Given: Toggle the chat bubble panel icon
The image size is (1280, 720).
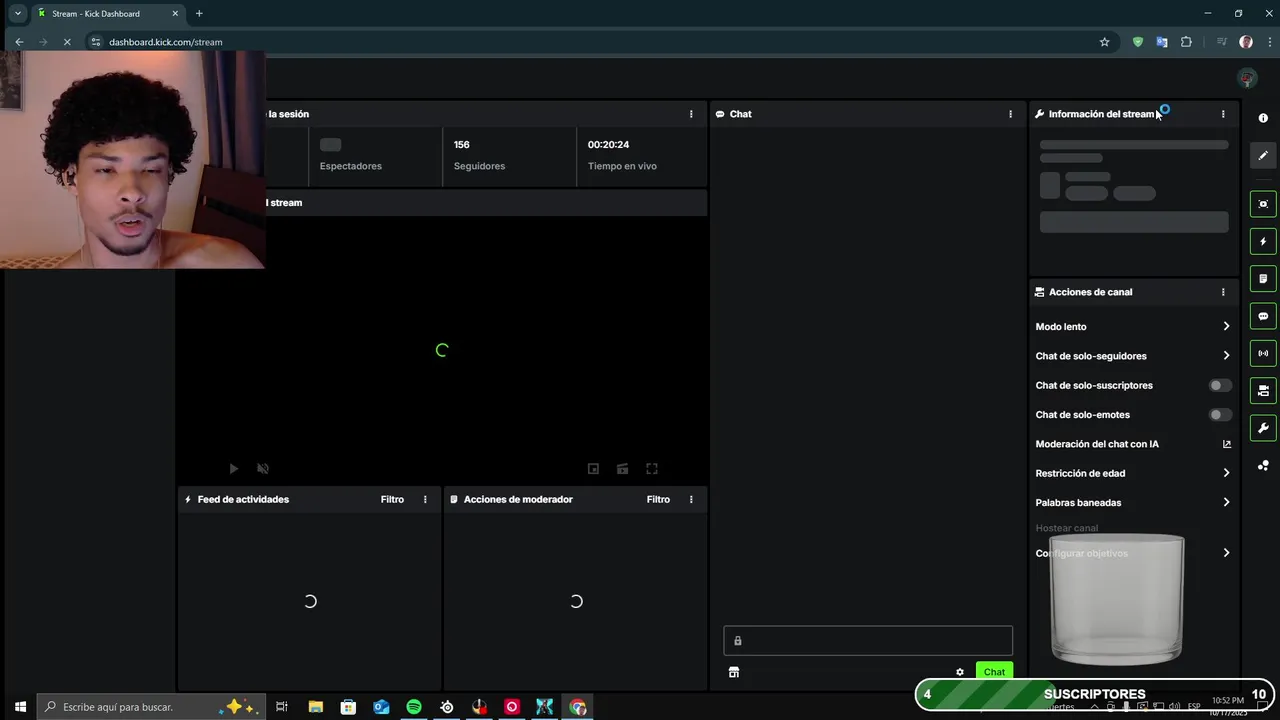Looking at the screenshot, I should 1263,316.
